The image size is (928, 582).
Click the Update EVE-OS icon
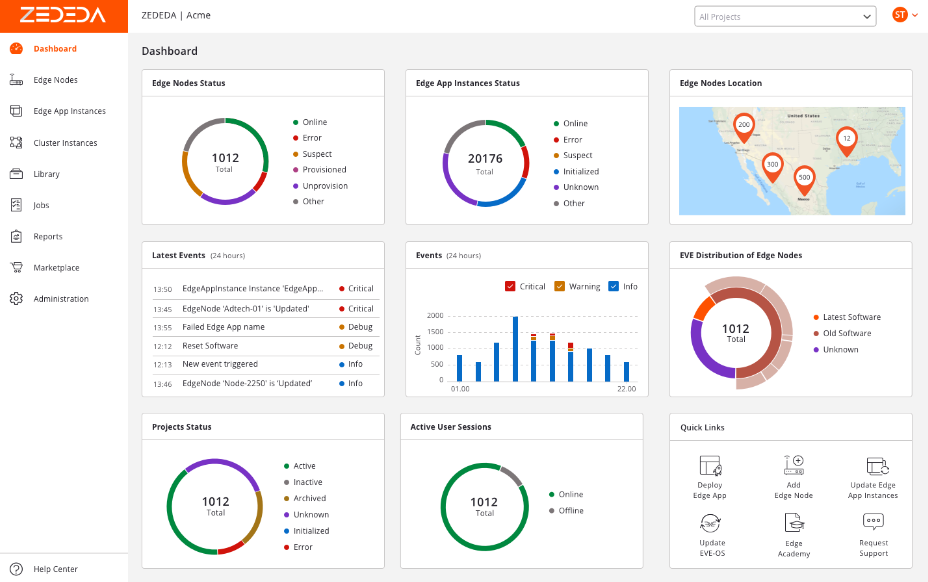[x=710, y=523]
